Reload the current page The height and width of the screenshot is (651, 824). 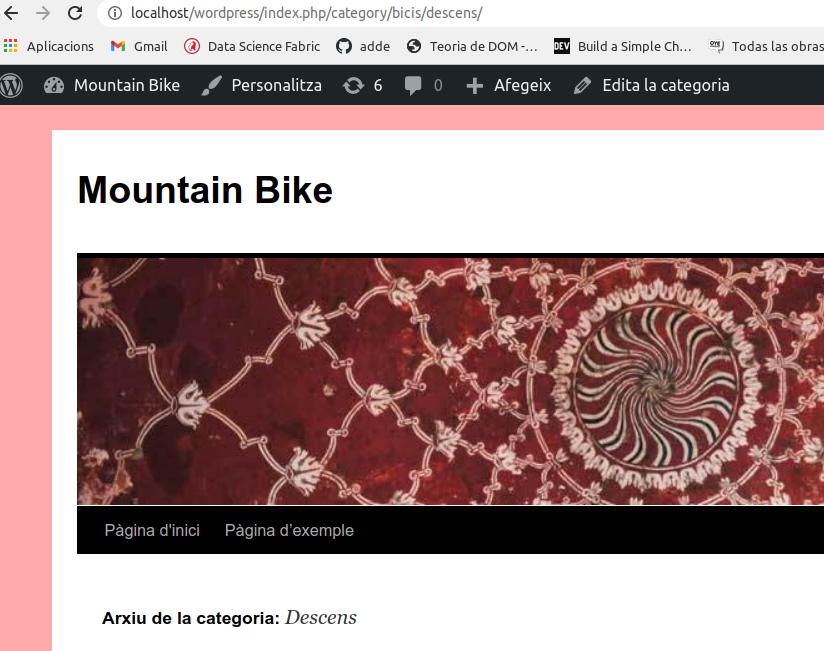click(x=75, y=13)
